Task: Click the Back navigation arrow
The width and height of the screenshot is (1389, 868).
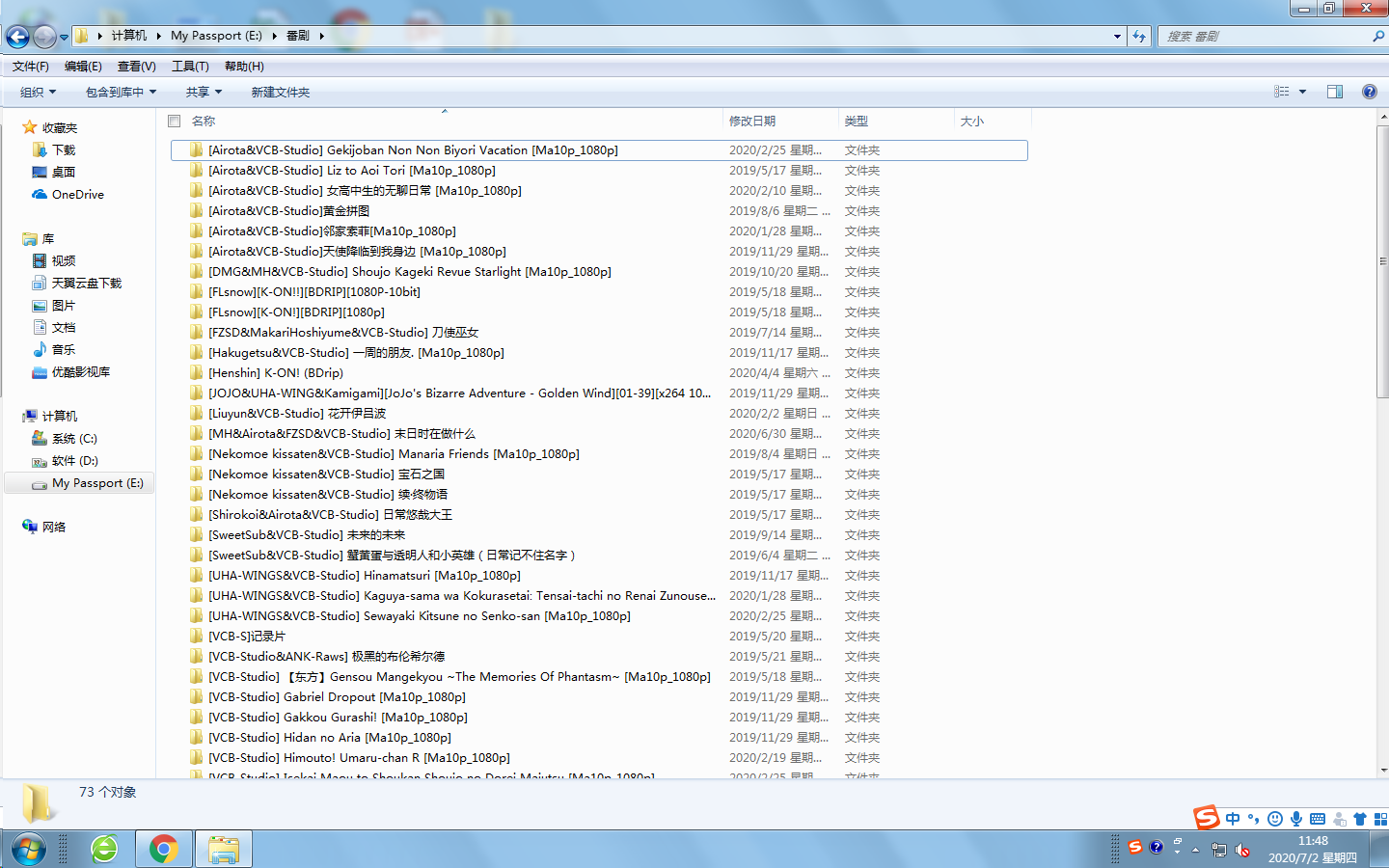Action: [x=17, y=37]
